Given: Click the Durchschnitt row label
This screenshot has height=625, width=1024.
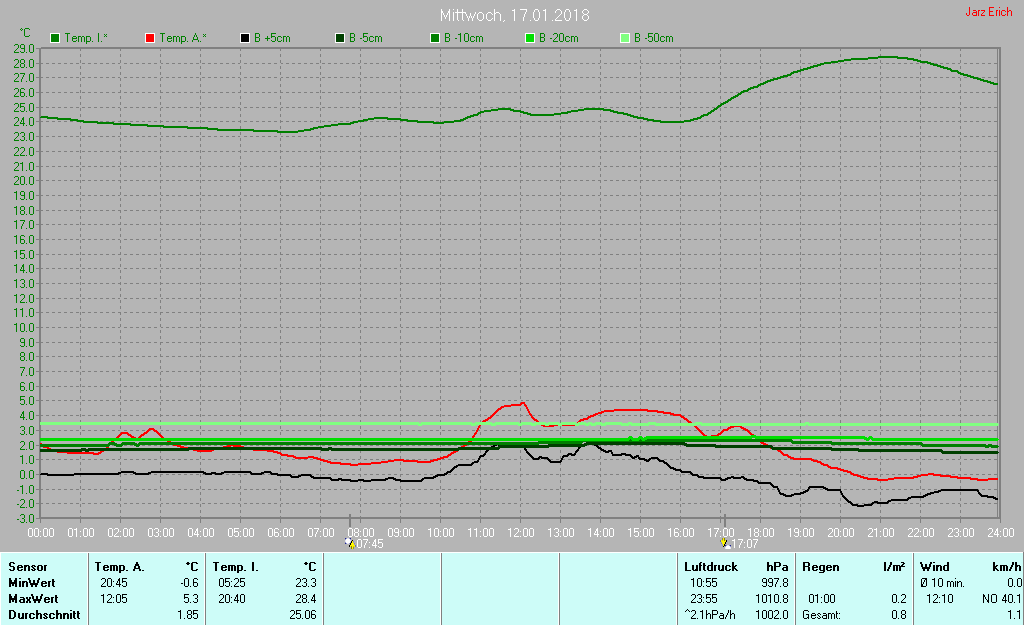Looking at the screenshot, I should [x=44, y=615].
